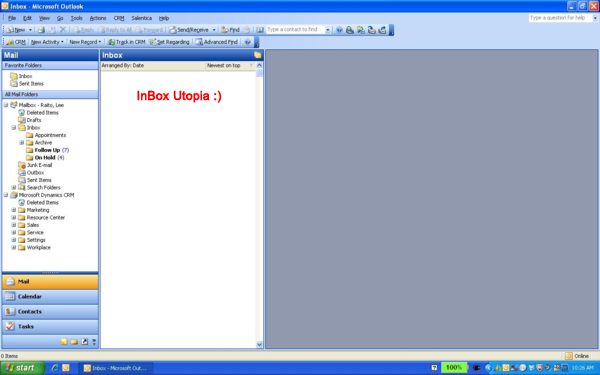Click Outlook quick launch icon
600x375 pixels.
(x=66, y=368)
